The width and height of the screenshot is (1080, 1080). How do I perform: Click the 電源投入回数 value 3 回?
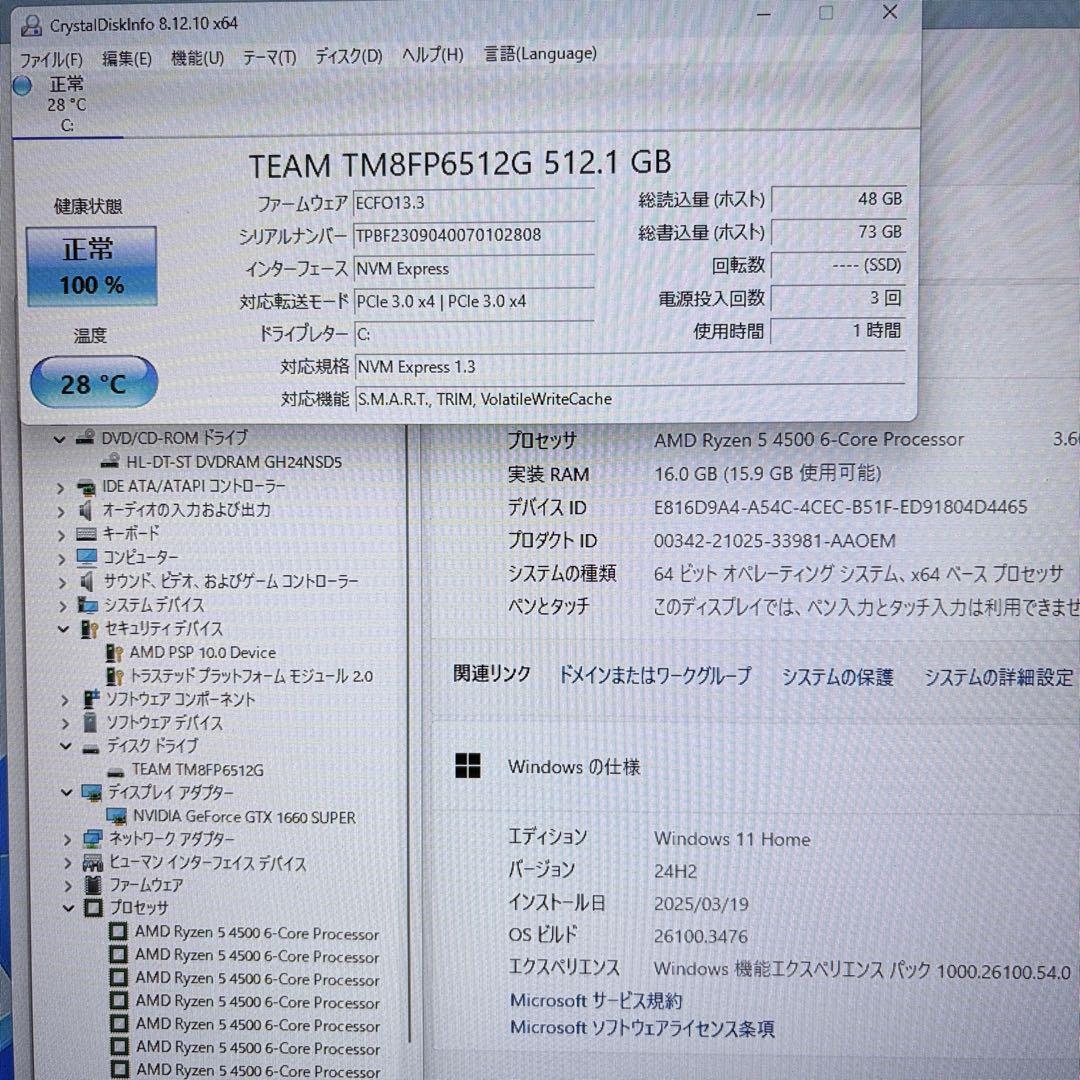(838, 298)
